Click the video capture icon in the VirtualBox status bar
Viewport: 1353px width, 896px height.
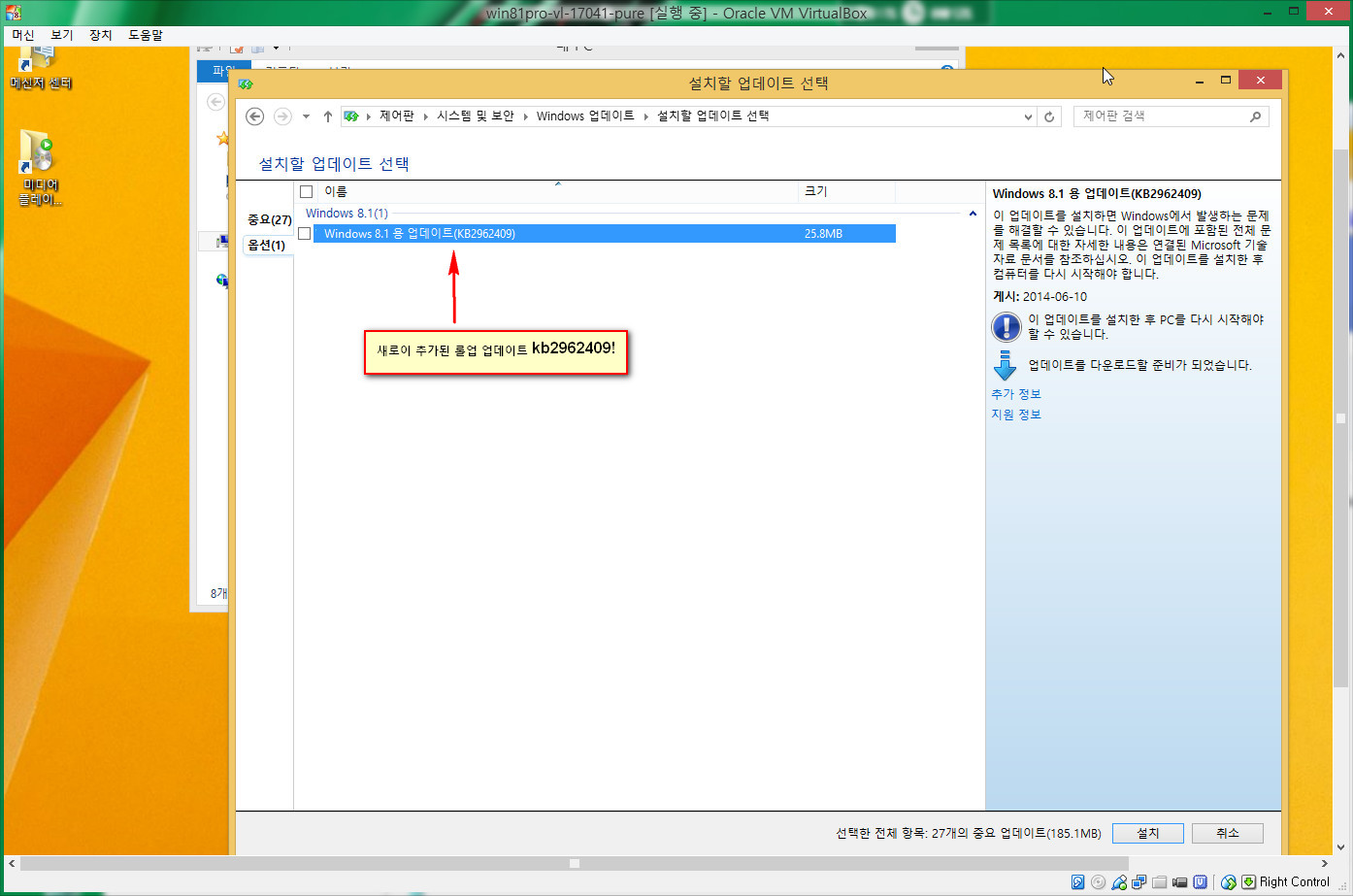(1179, 882)
